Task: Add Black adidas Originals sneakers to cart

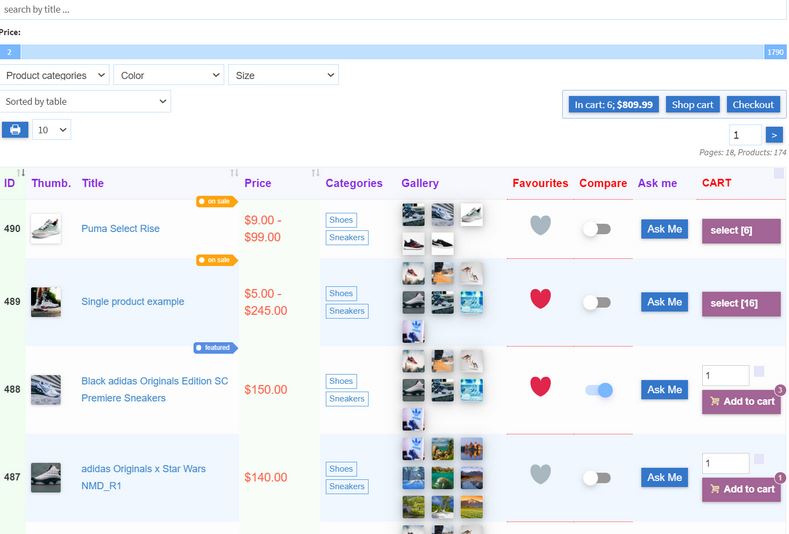Action: 741,402
